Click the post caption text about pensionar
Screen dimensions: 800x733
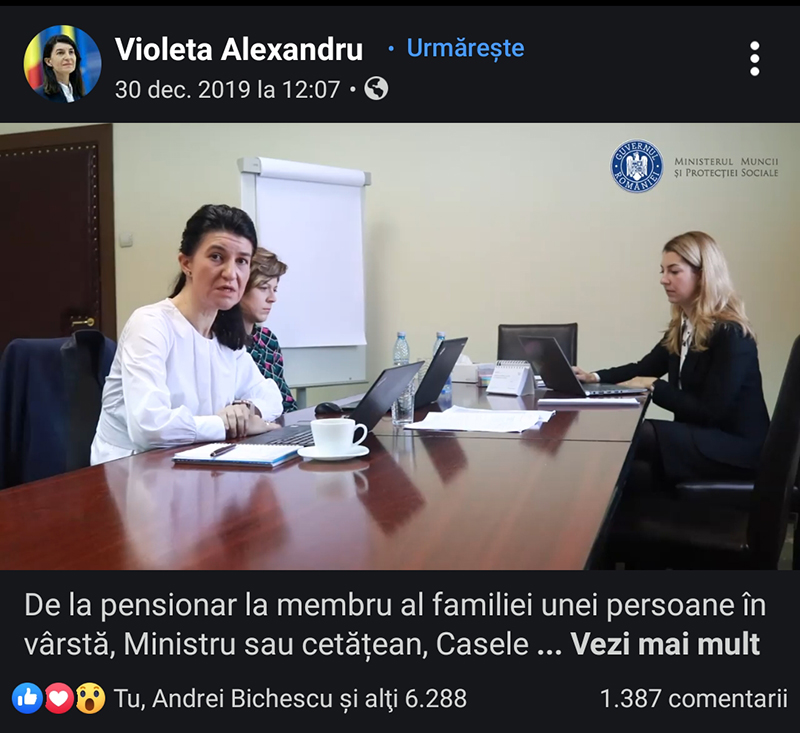[395, 625]
